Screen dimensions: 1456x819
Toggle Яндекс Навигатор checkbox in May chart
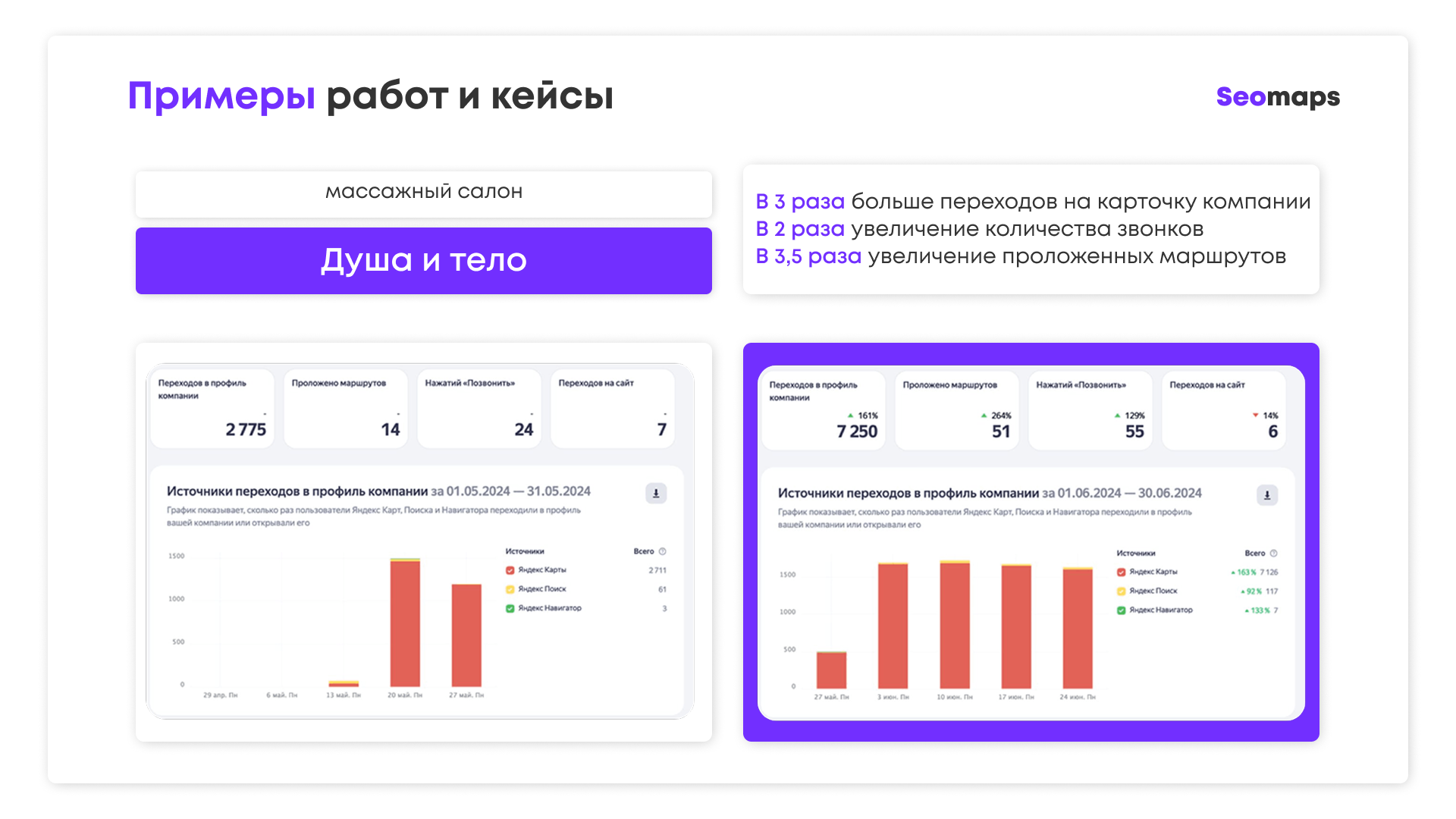510,608
